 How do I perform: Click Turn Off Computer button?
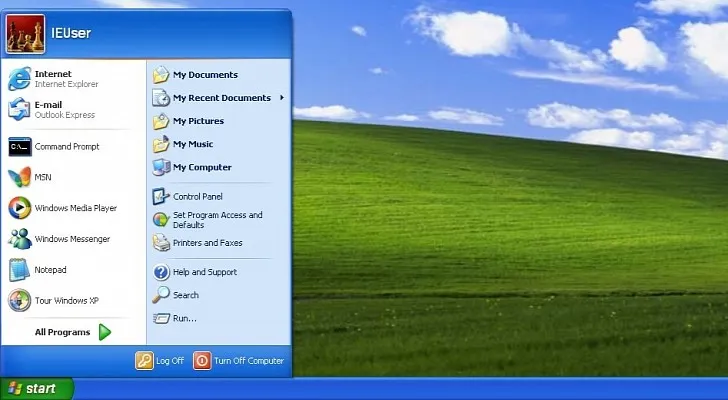pyautogui.click(x=238, y=361)
